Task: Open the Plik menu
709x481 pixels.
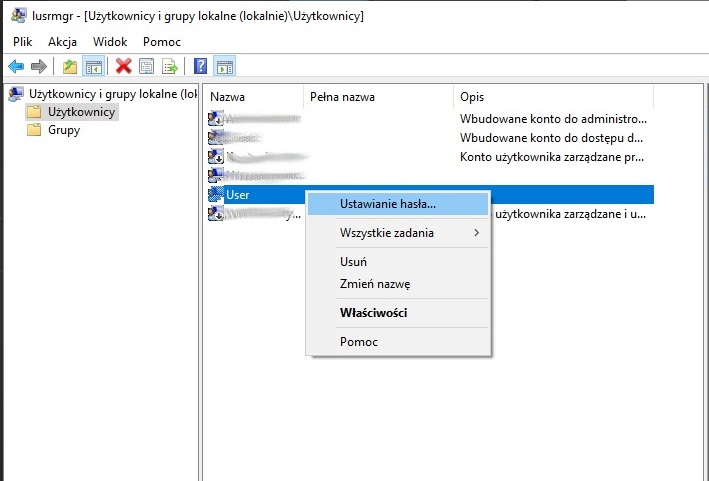Action: pos(22,42)
